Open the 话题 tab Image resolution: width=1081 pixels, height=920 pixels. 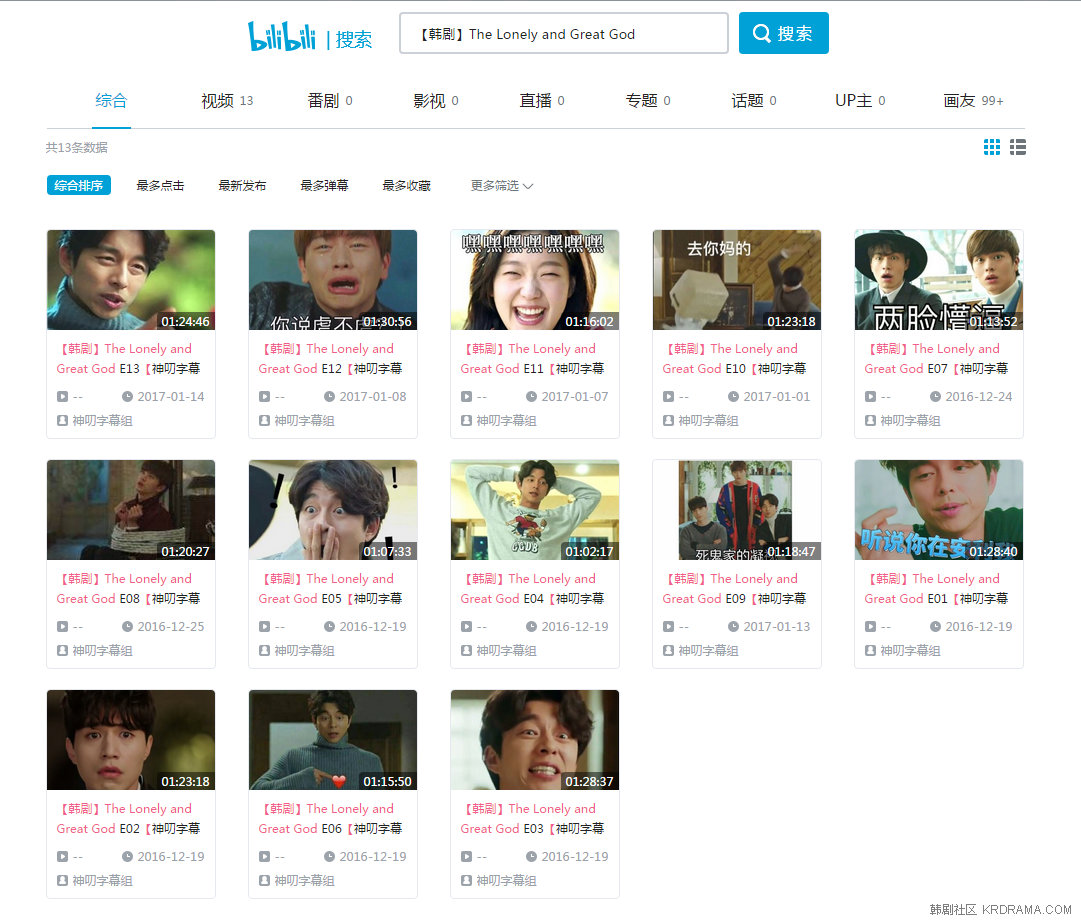(754, 101)
